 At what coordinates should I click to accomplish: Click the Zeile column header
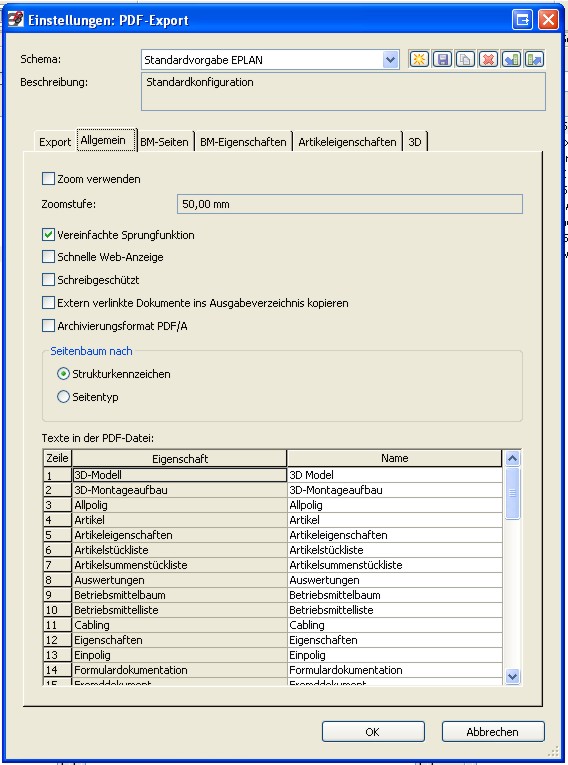coord(57,458)
